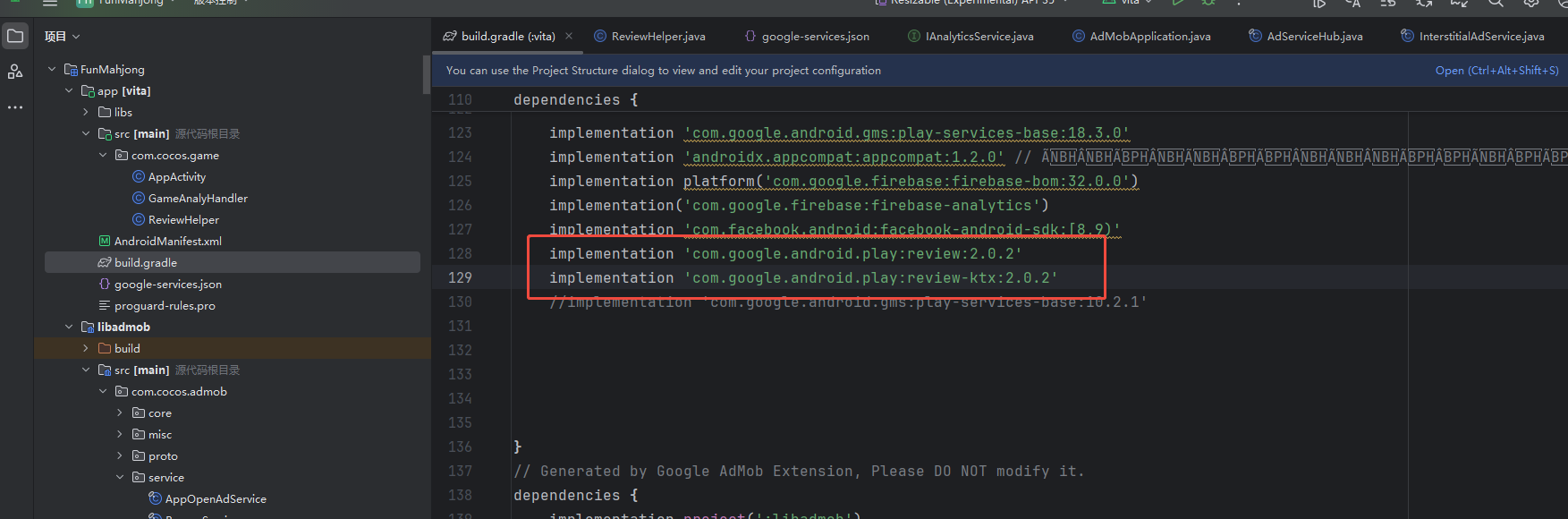The image size is (1568, 519).
Task: Click the 'Generated by Google AdMob Extension' comment
Action: (x=799, y=471)
